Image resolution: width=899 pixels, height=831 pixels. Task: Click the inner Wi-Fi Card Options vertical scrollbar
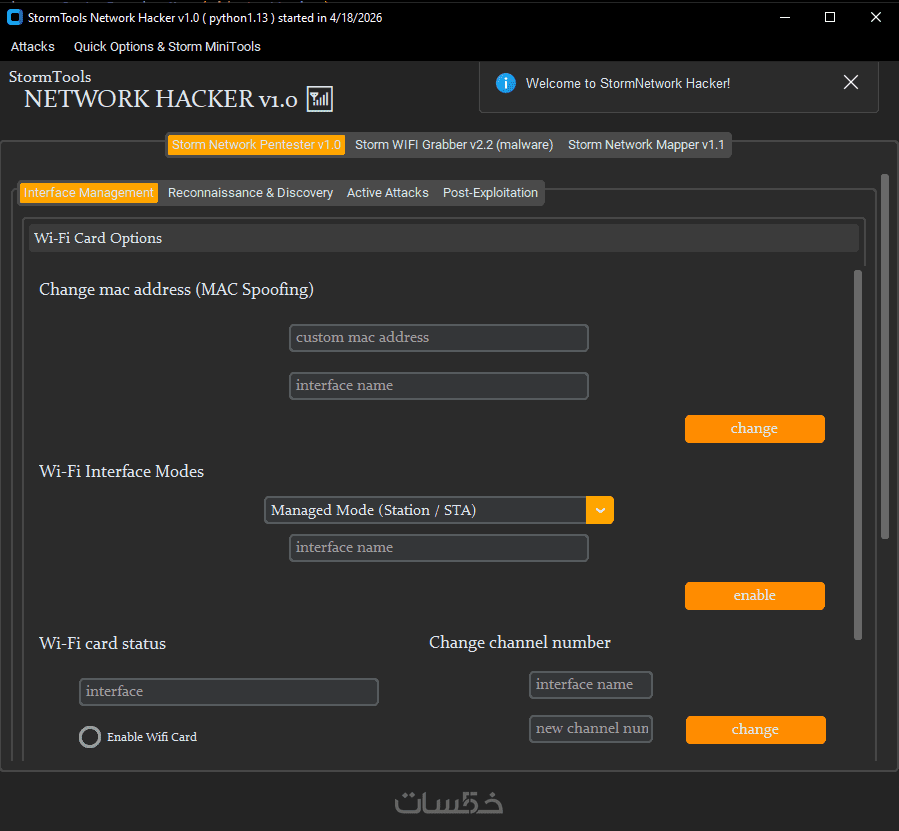[x=858, y=455]
